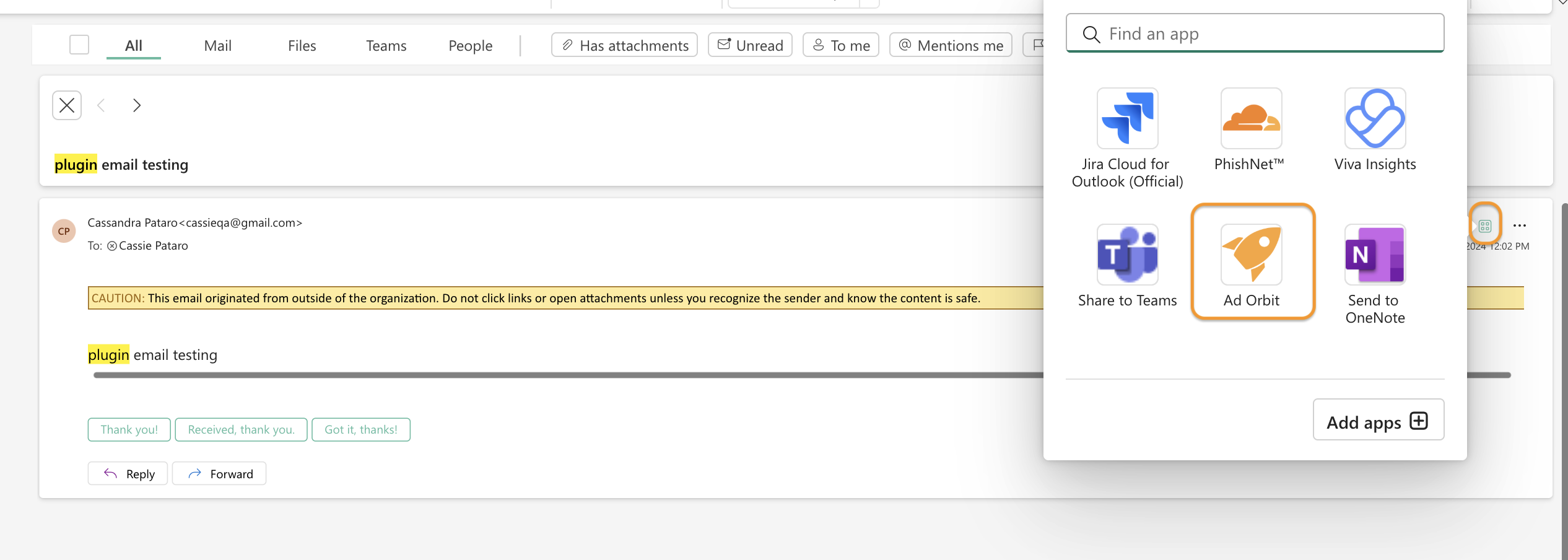The width and height of the screenshot is (1568, 560).
Task: Switch to the Teams tab
Action: (x=386, y=46)
